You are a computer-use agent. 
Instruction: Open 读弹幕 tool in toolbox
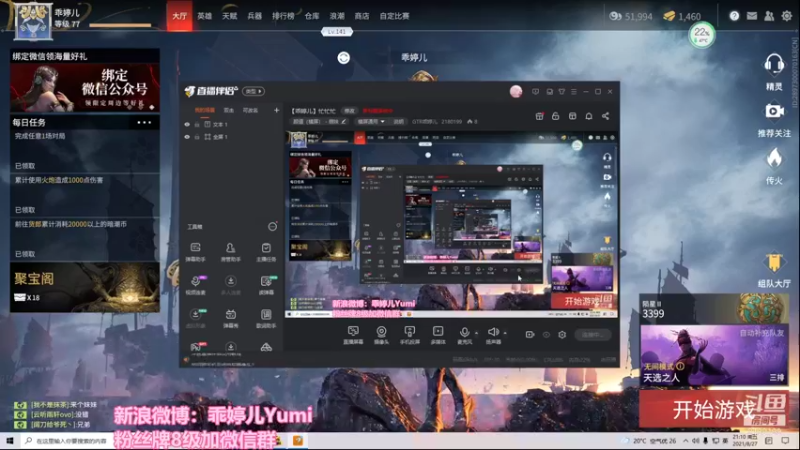click(x=266, y=285)
